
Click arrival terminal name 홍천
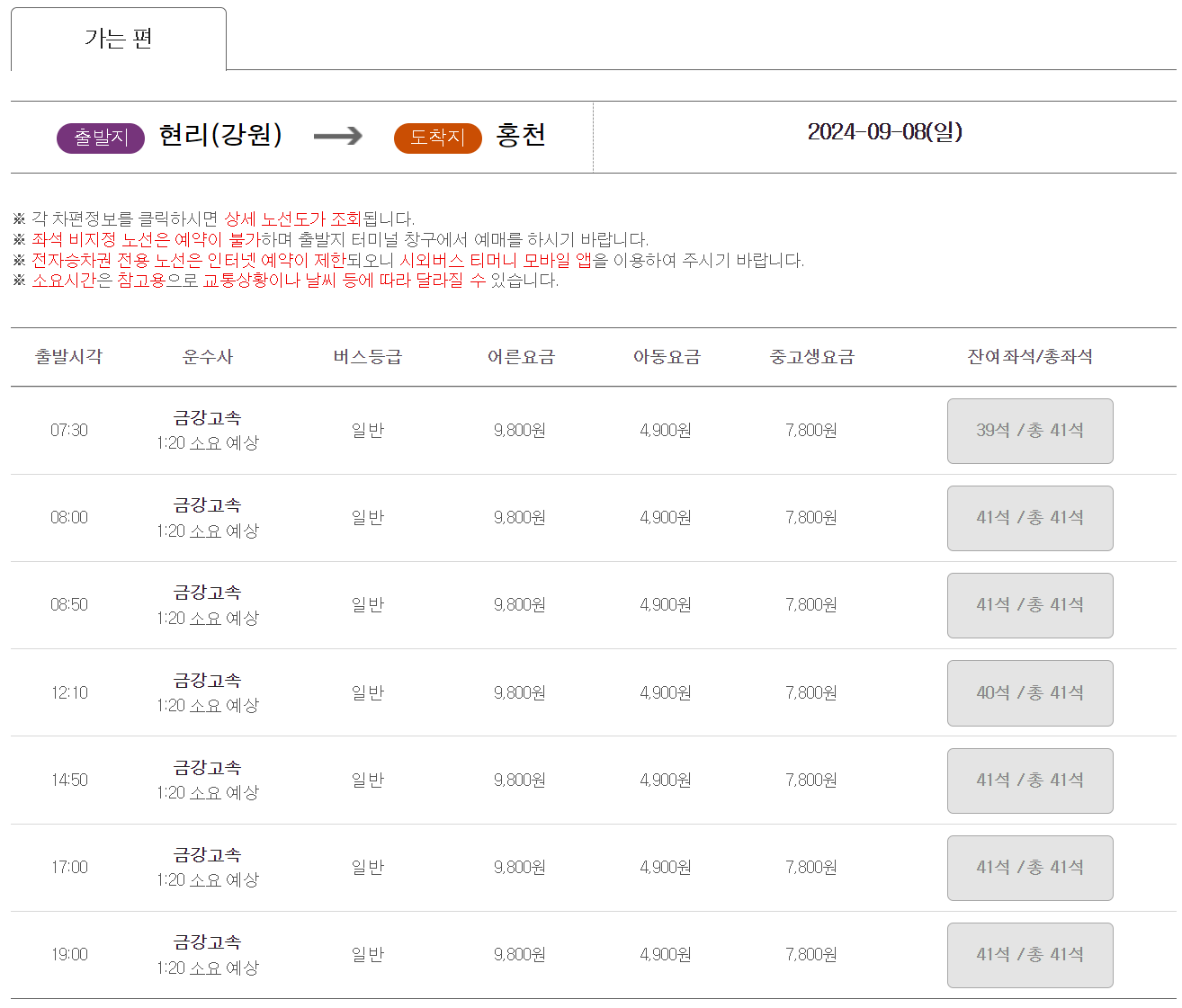coord(521,135)
